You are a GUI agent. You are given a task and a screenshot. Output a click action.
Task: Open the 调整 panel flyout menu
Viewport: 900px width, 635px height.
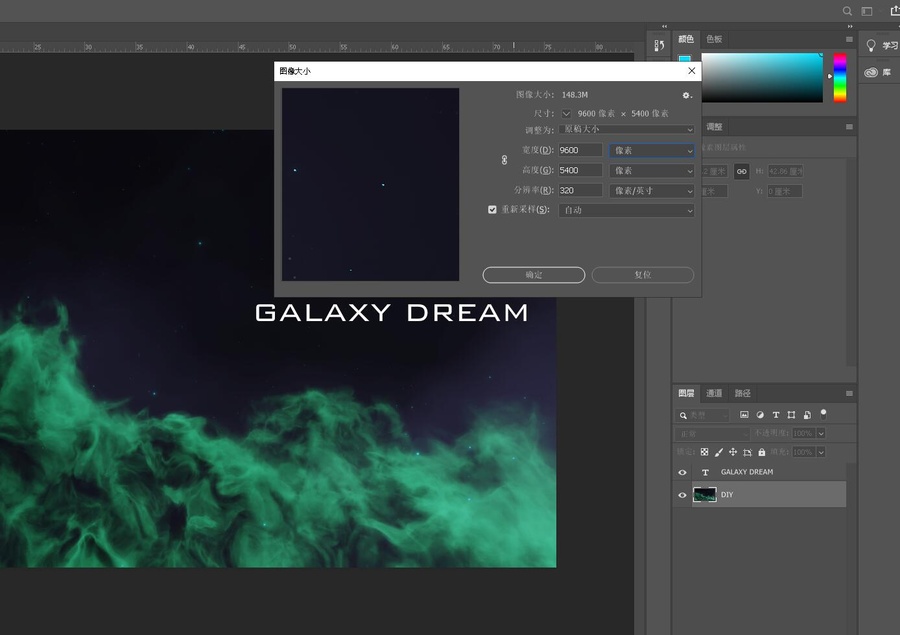click(849, 127)
